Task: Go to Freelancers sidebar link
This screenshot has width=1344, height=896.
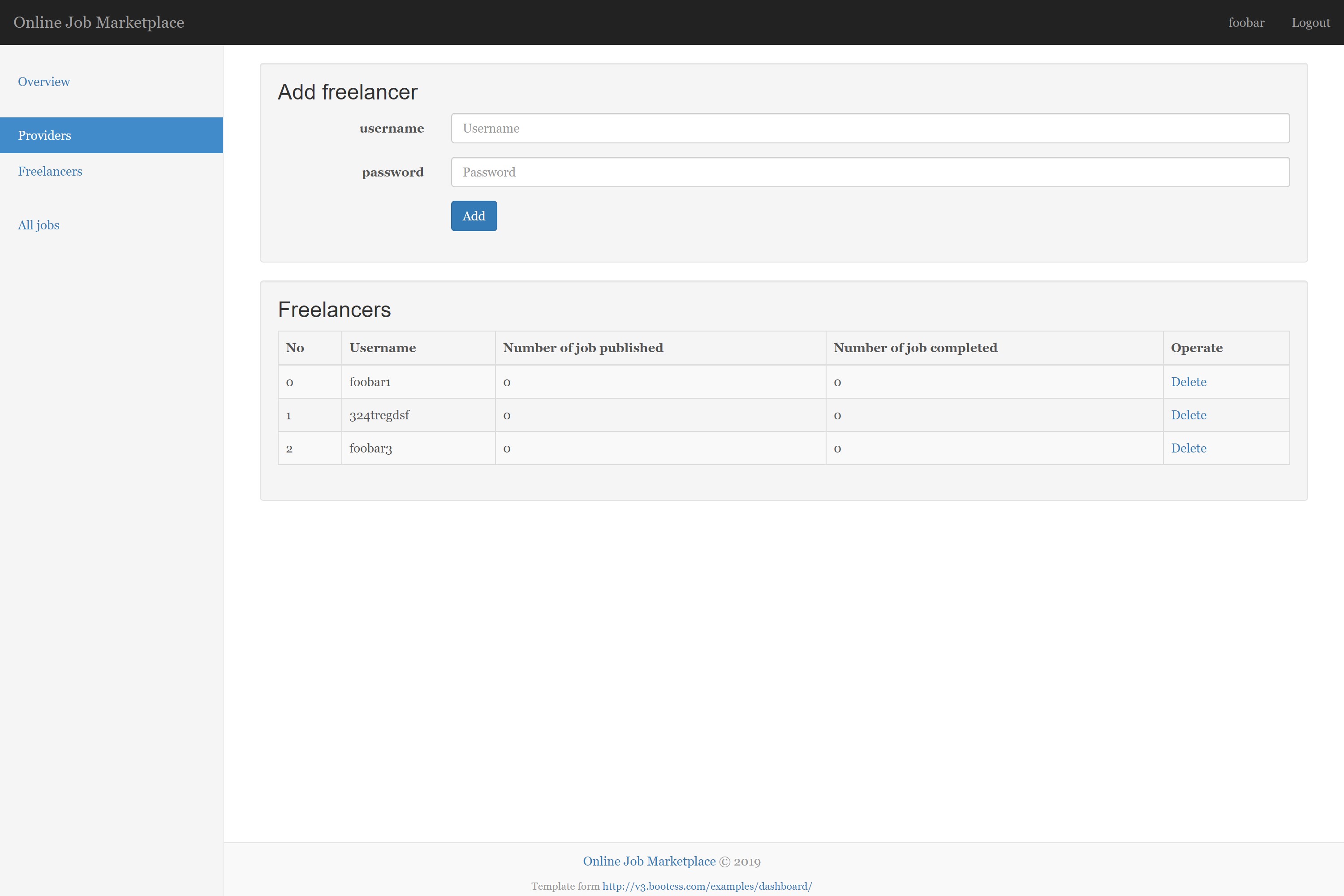Action: (50, 172)
